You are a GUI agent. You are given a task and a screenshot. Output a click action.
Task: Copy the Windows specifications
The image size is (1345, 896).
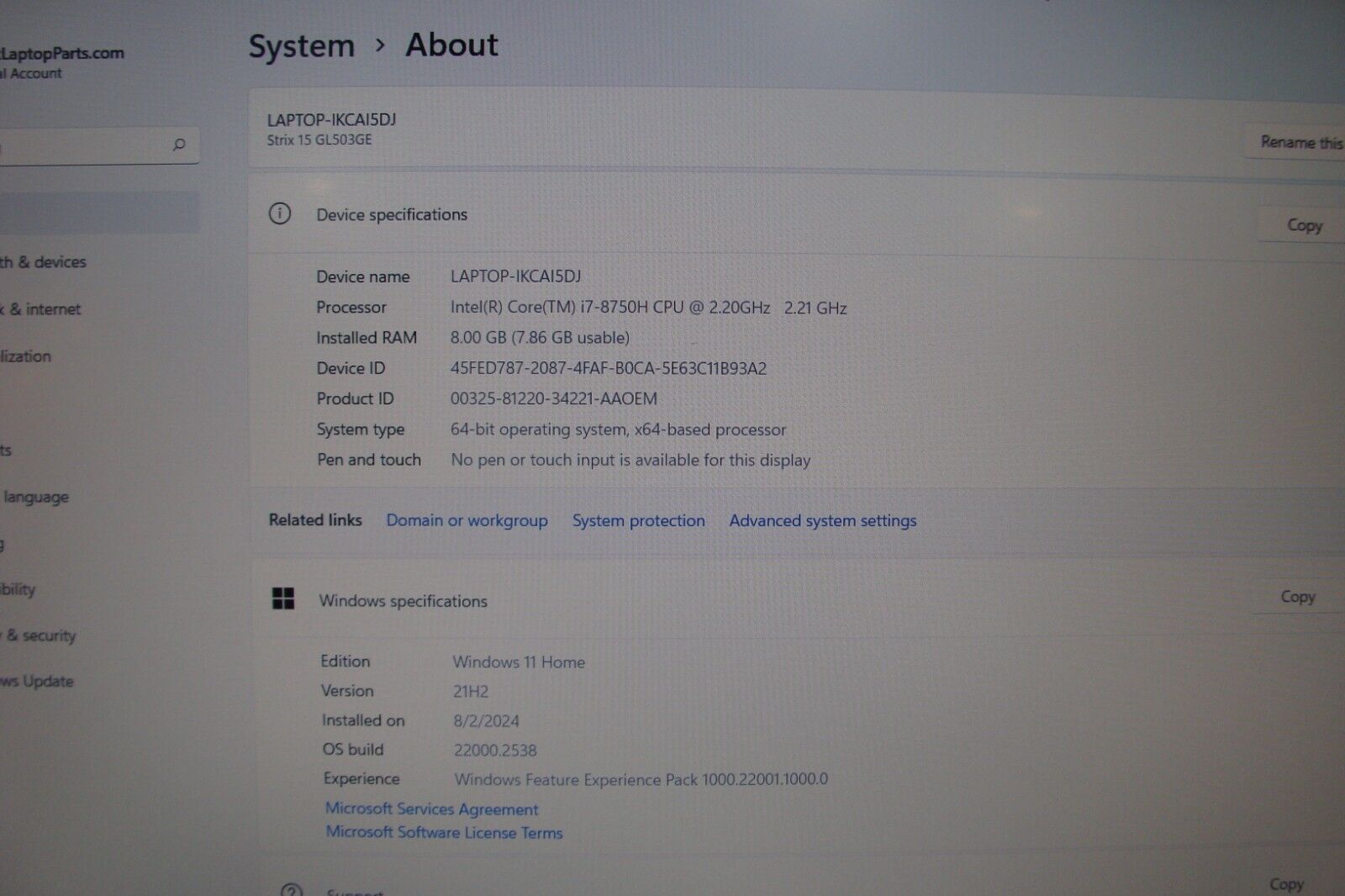[x=1298, y=597]
